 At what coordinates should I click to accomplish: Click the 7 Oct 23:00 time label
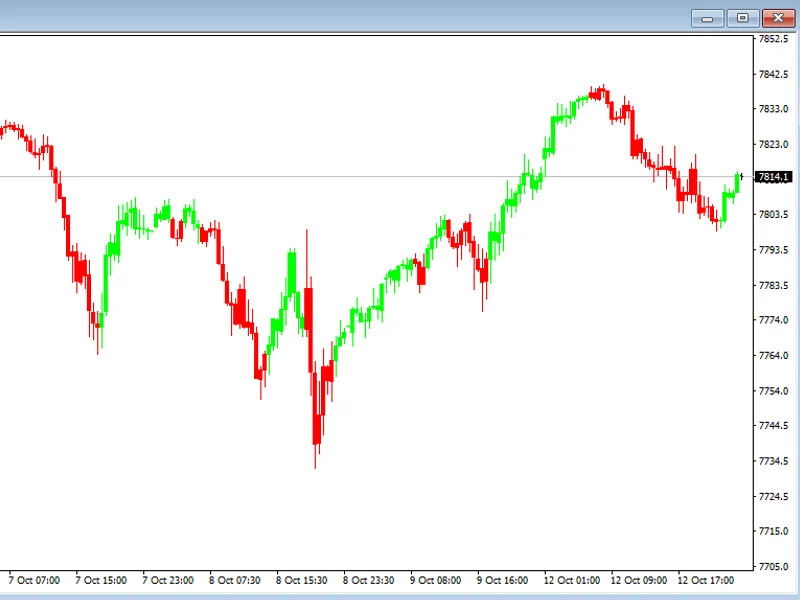[x=168, y=581]
